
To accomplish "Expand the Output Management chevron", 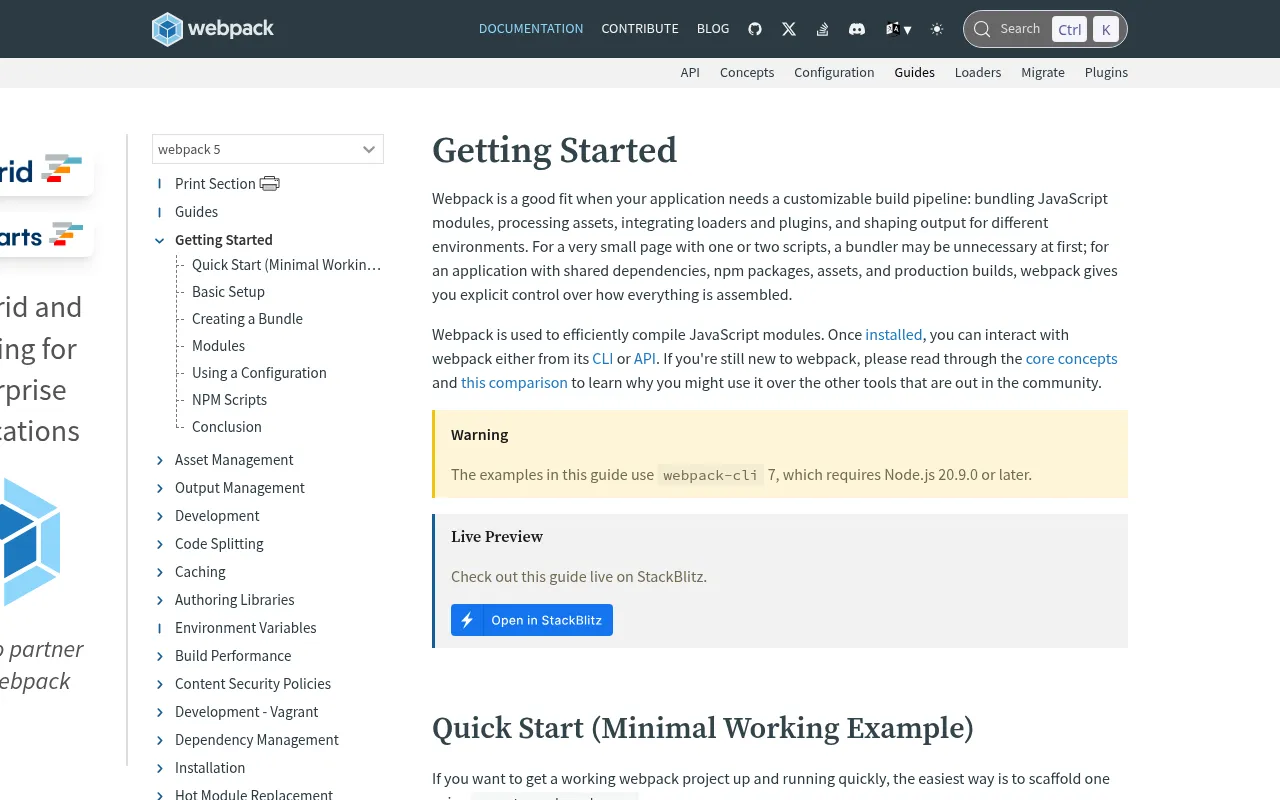I will (160, 488).
